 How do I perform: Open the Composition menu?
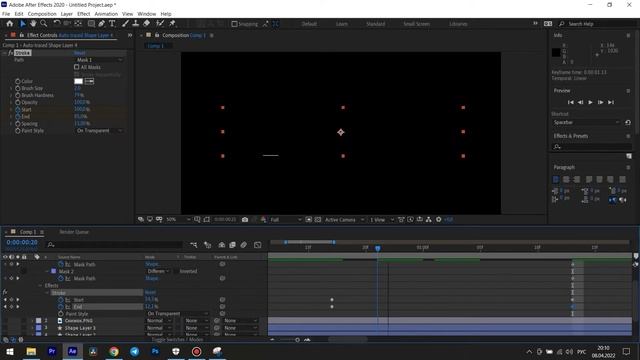point(42,14)
